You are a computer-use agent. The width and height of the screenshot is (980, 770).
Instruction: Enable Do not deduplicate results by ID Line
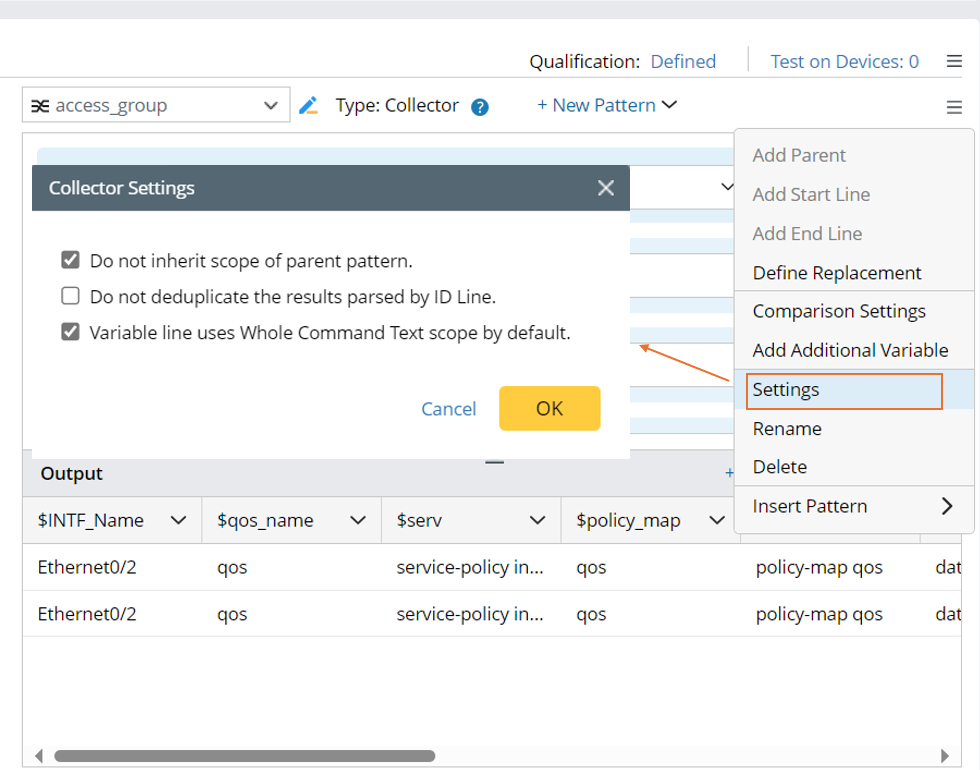coord(71,296)
